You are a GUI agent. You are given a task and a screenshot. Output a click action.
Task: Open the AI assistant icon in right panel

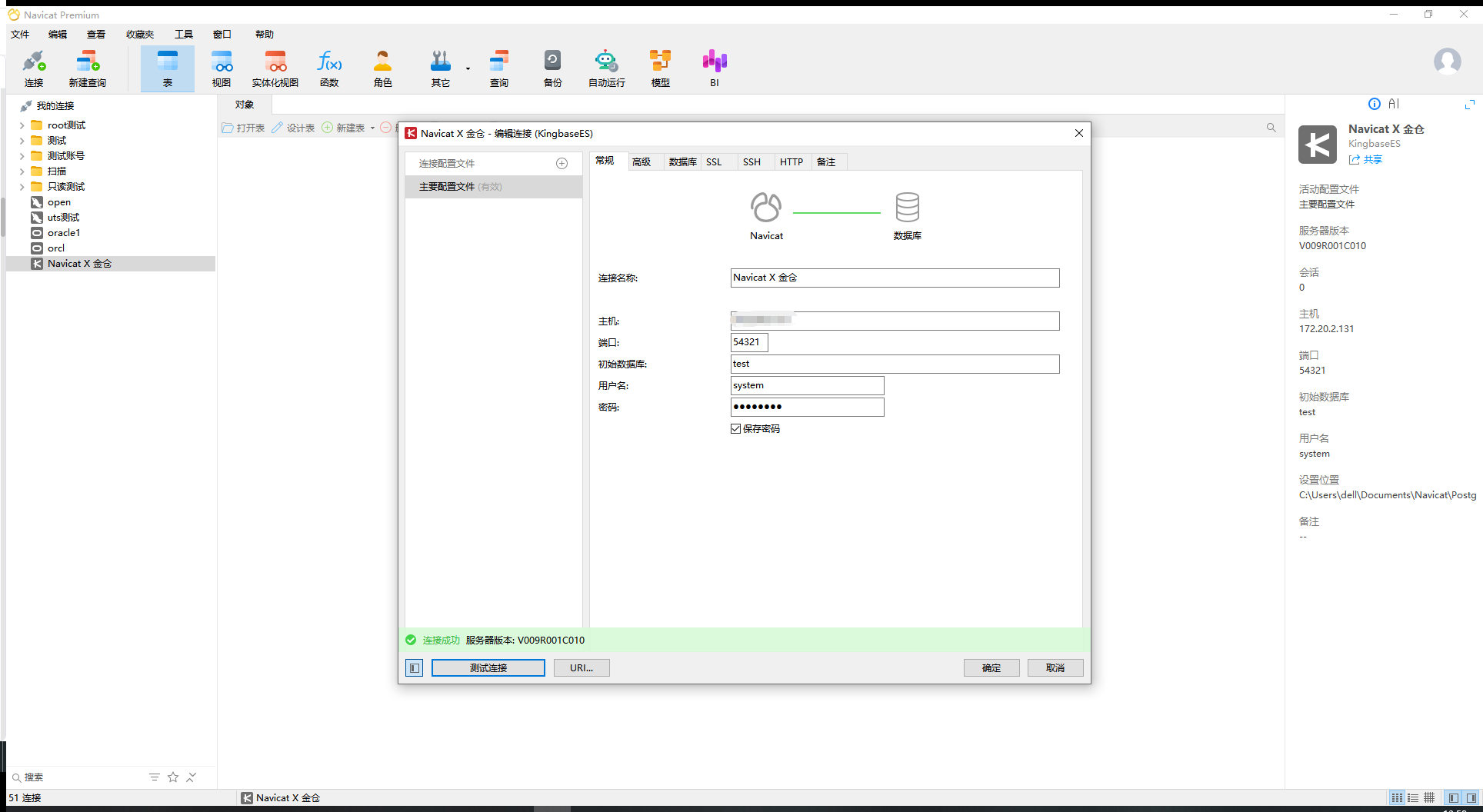pos(1394,104)
